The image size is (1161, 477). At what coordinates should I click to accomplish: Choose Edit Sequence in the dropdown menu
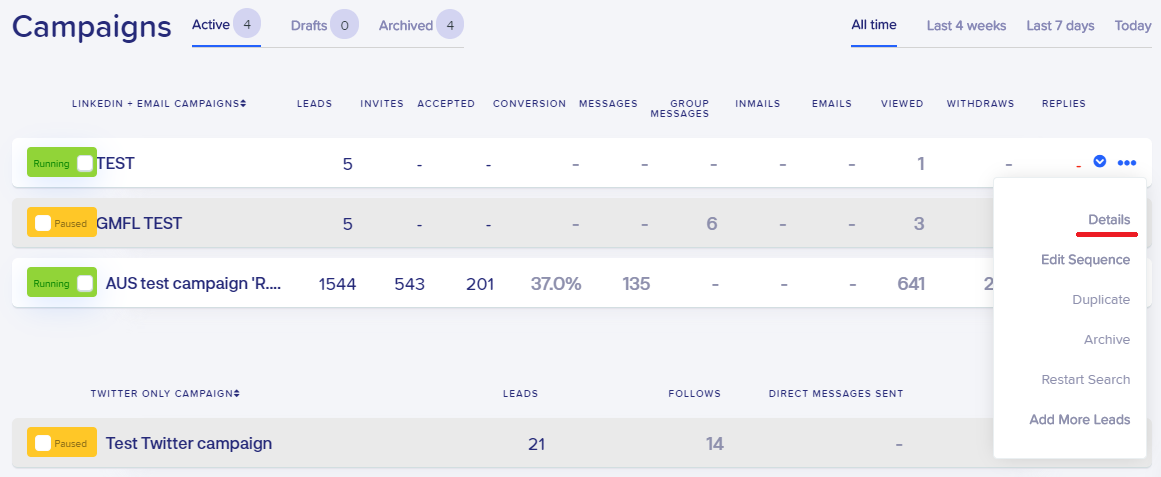[1085, 259]
